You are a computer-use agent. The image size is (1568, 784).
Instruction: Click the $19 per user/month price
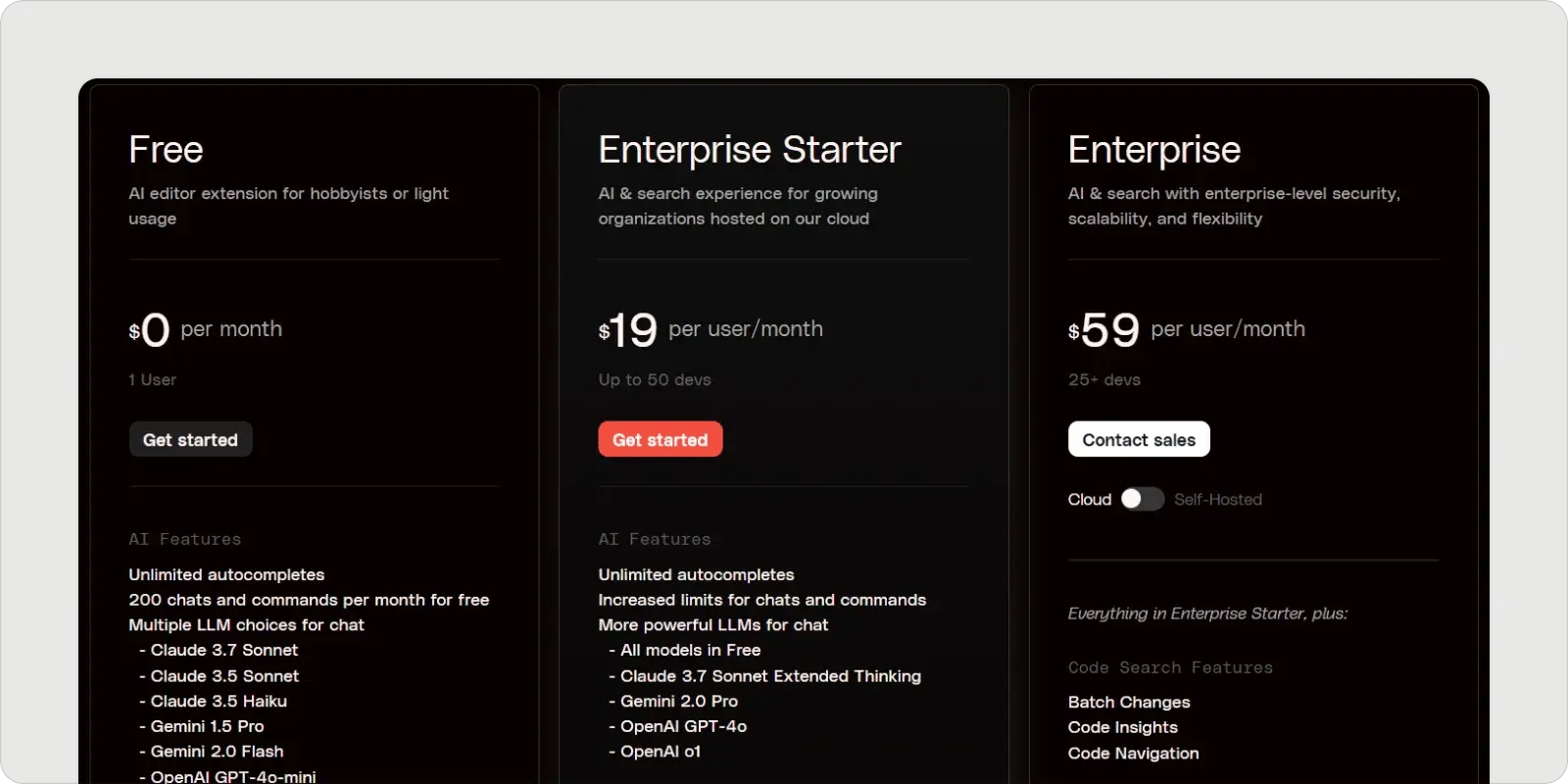(710, 329)
